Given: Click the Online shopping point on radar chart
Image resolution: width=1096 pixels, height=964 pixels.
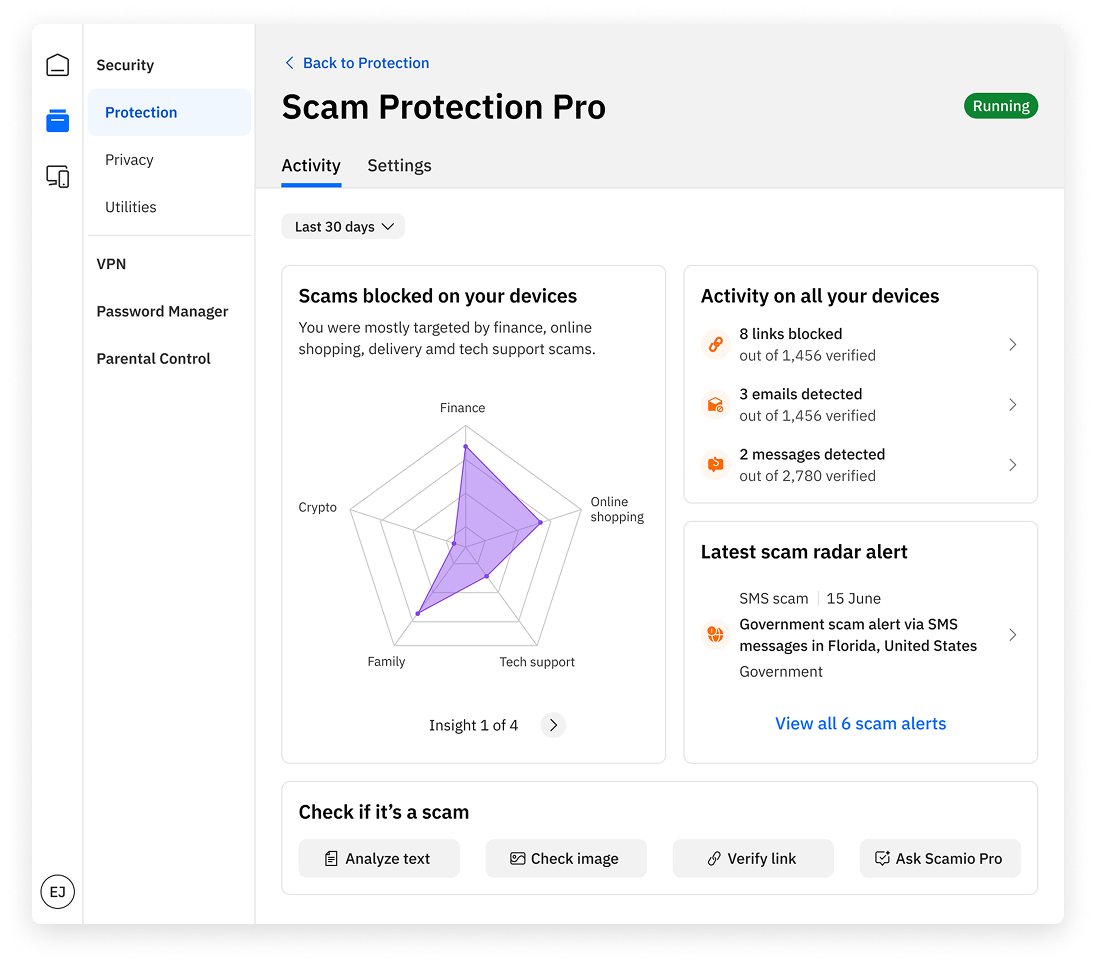Looking at the screenshot, I should click(x=540, y=522).
